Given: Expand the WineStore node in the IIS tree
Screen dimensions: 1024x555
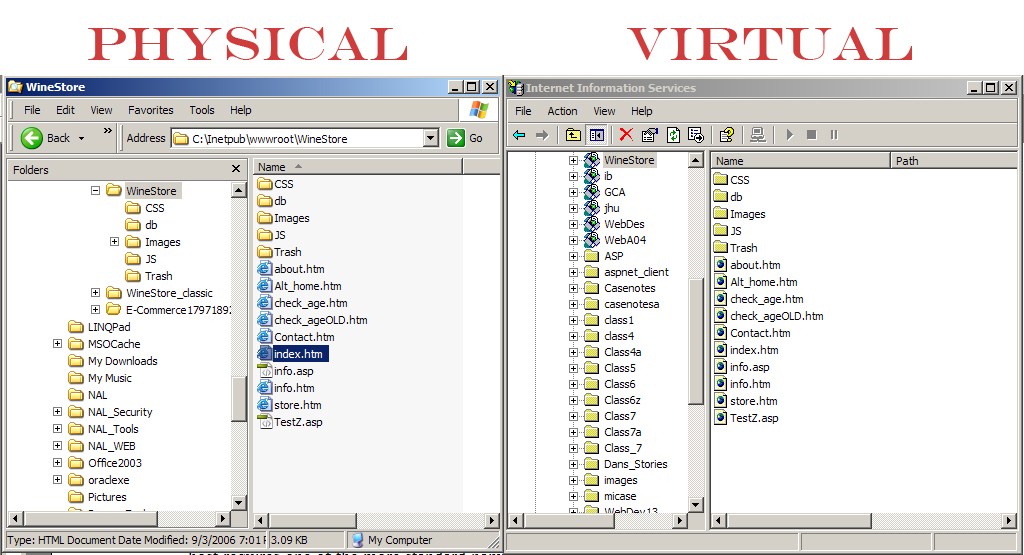Looking at the screenshot, I should point(573,160).
